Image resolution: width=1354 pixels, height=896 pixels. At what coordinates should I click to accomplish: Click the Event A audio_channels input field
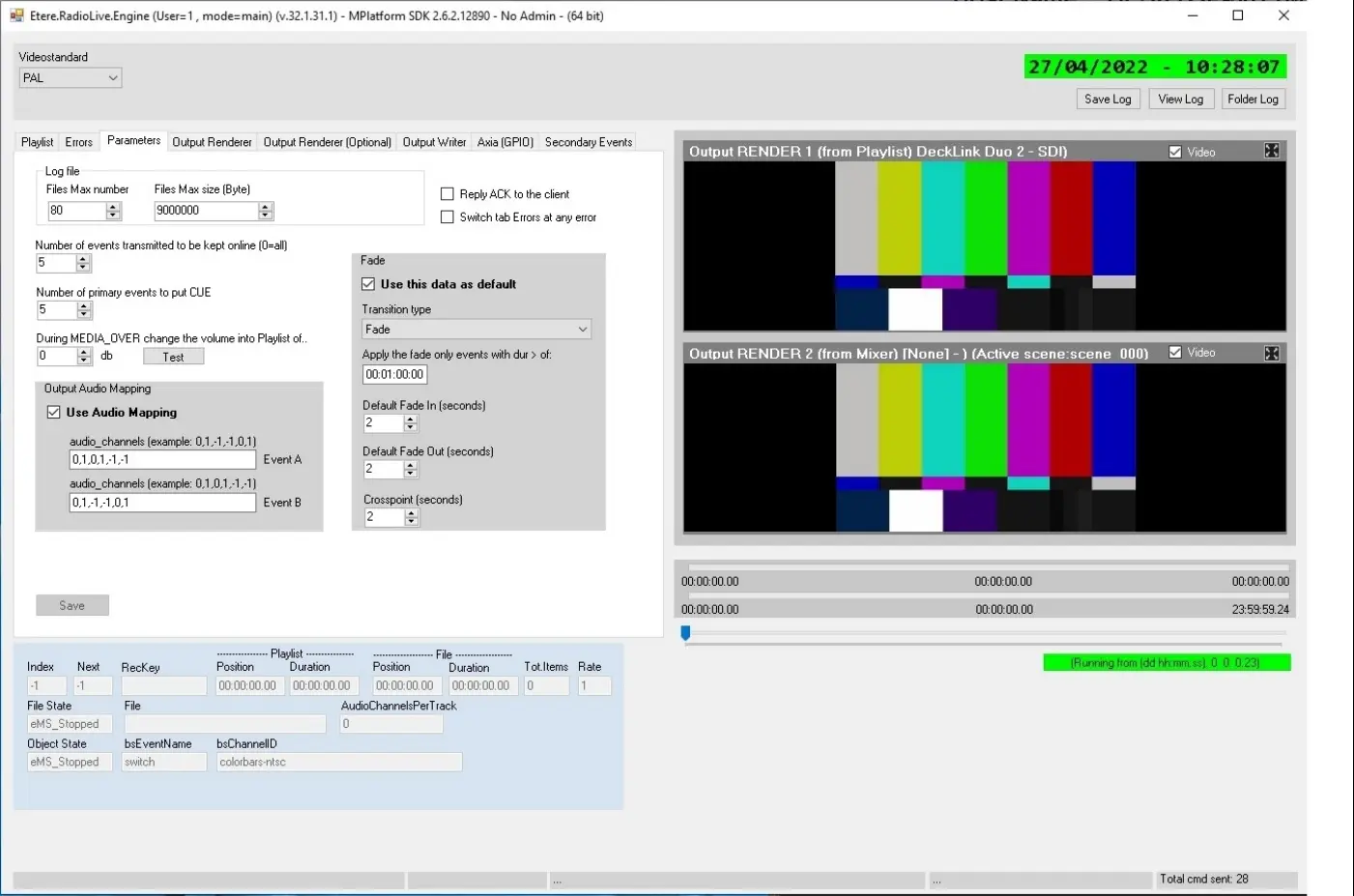pyautogui.click(x=161, y=460)
